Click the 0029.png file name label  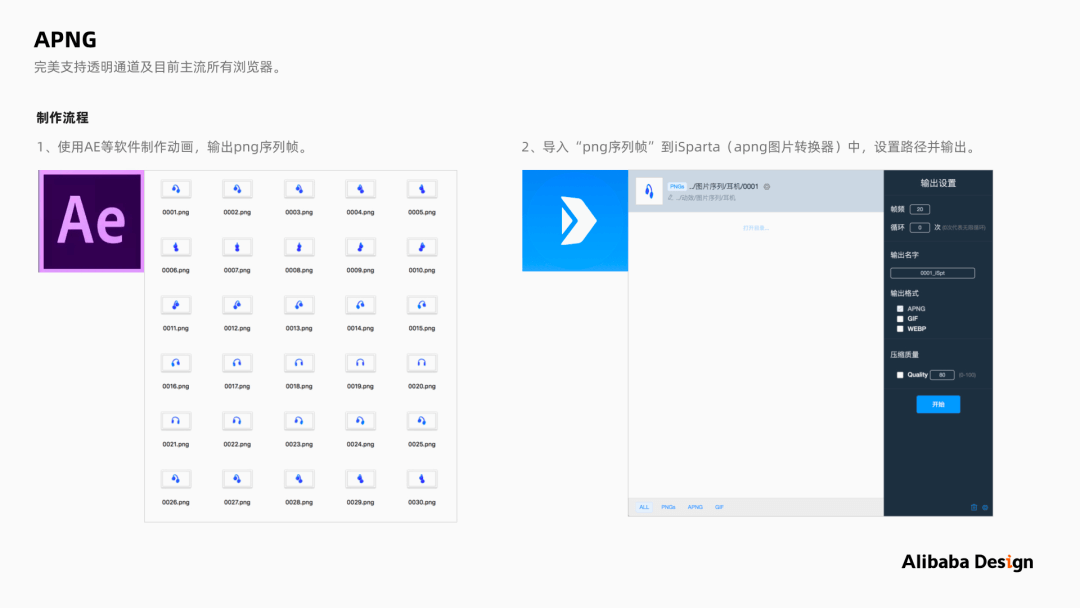360,503
